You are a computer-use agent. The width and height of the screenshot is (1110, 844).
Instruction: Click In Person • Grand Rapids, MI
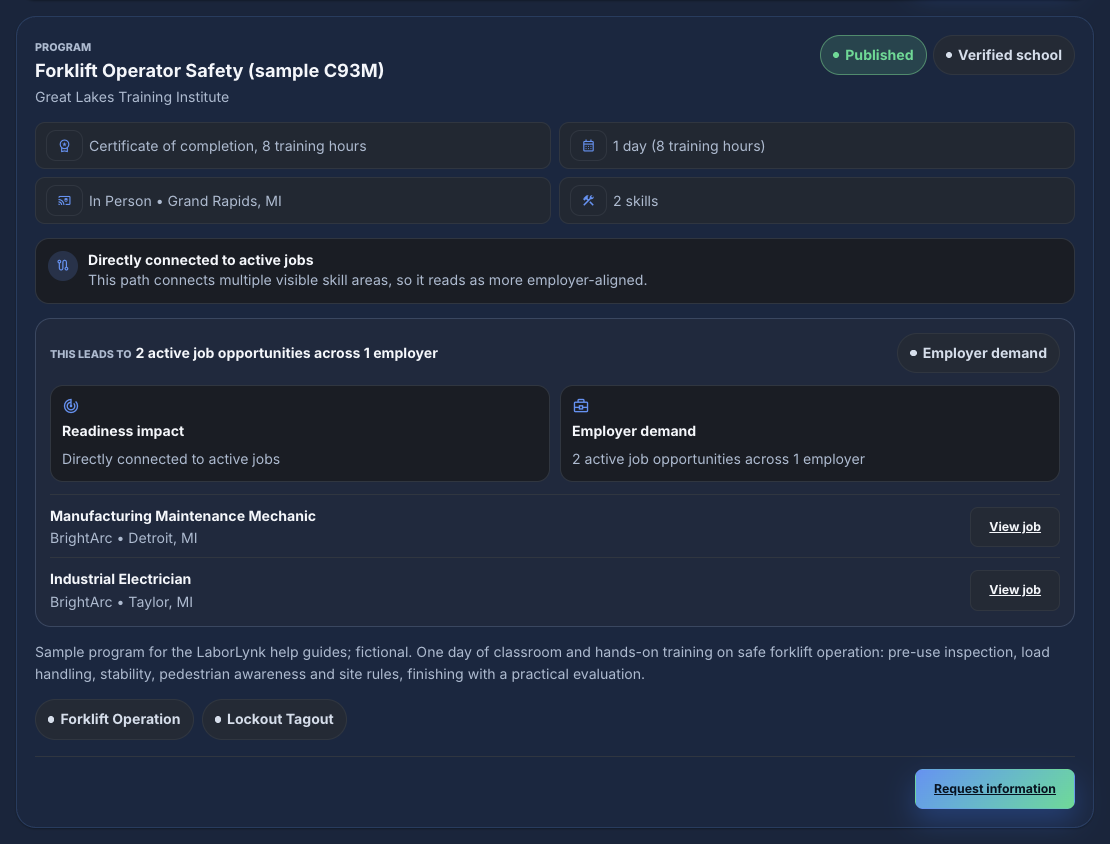[185, 201]
